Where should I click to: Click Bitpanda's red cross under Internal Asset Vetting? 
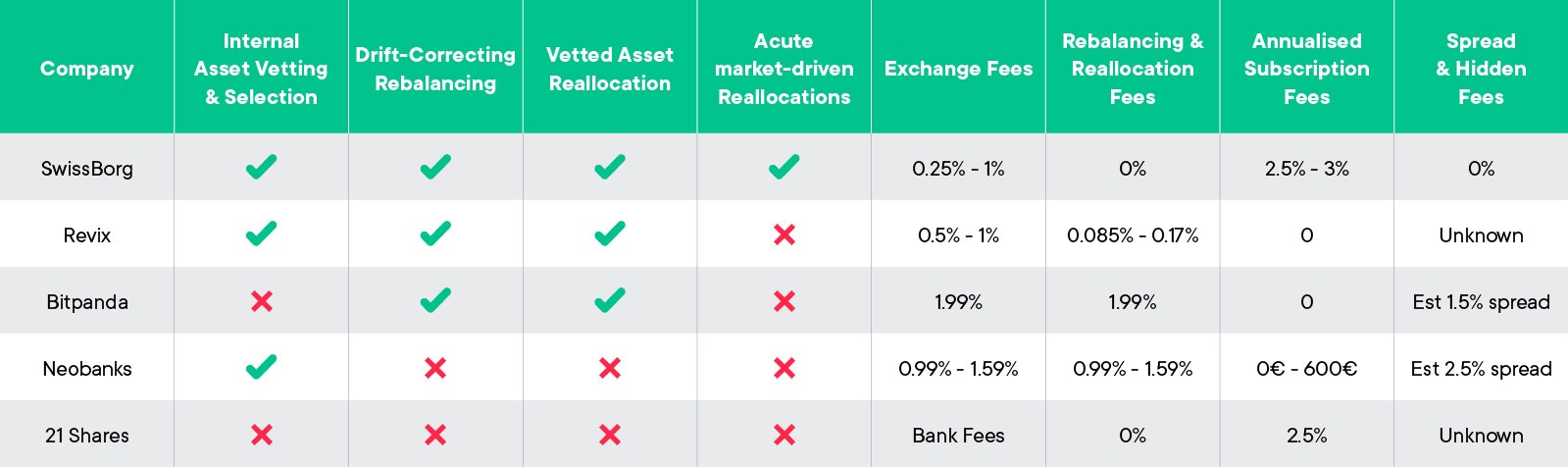pos(261,301)
